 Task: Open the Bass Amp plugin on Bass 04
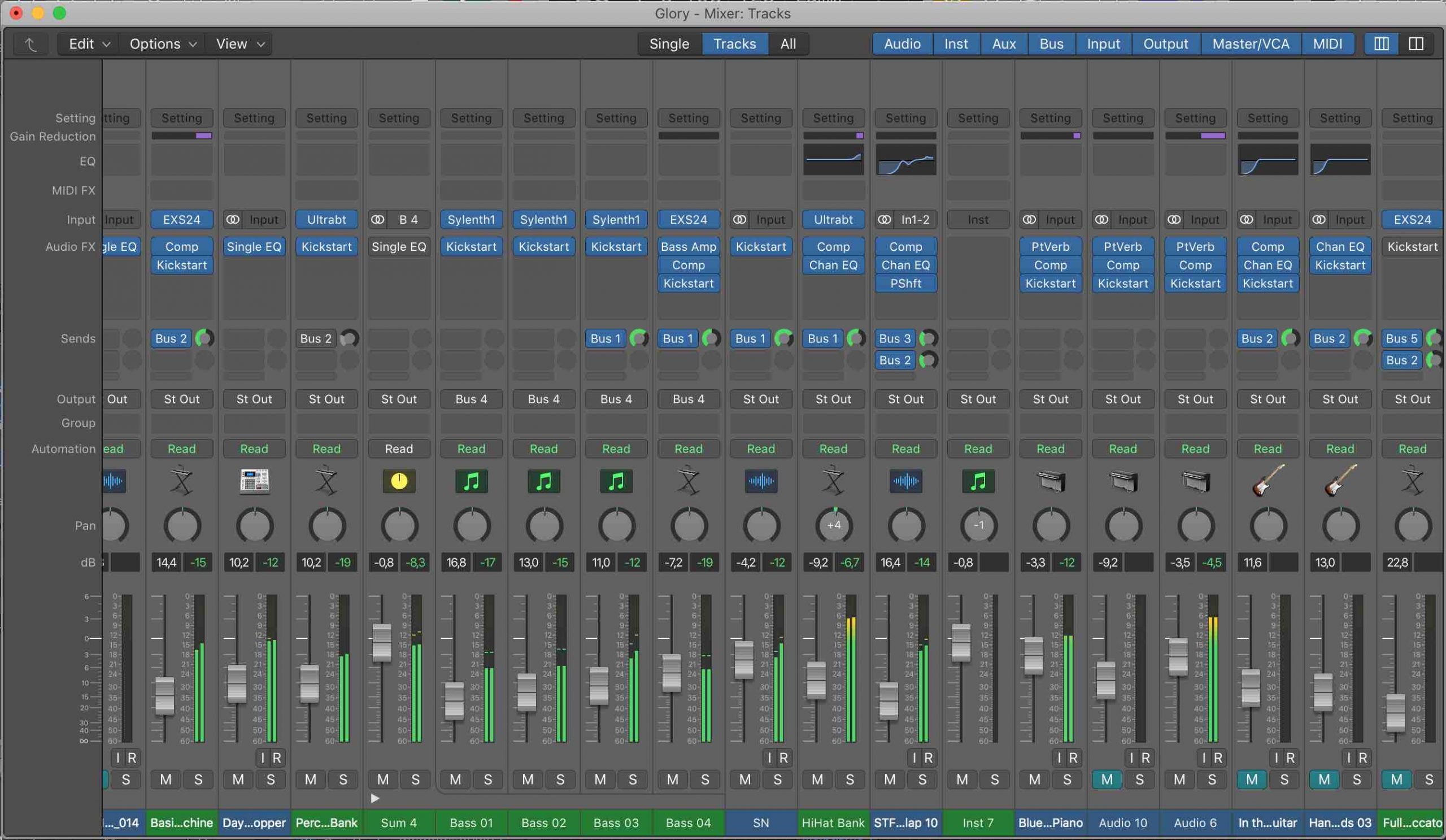click(688, 247)
